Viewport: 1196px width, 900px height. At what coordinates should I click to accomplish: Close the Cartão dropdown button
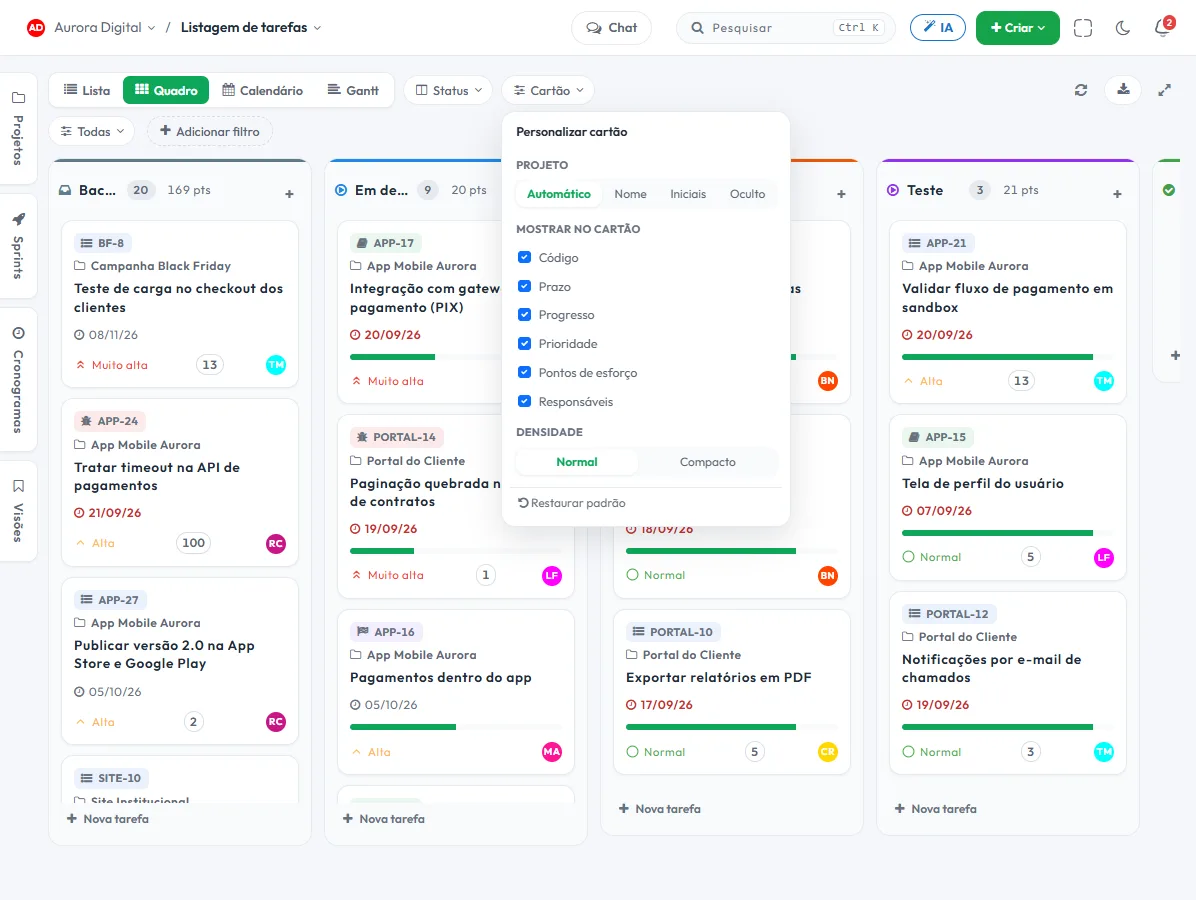(548, 90)
